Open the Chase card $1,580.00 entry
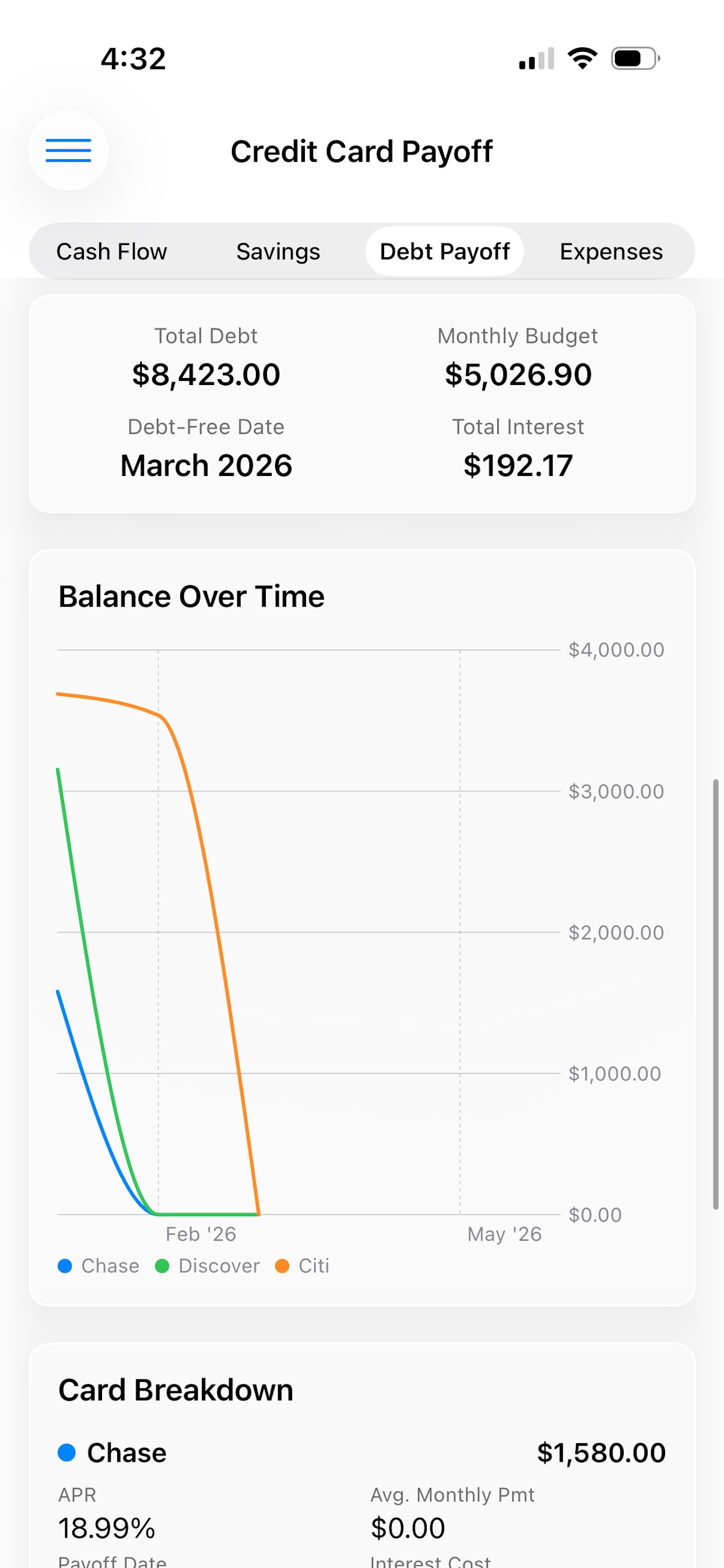The width and height of the screenshot is (724, 1568). pos(362,1453)
